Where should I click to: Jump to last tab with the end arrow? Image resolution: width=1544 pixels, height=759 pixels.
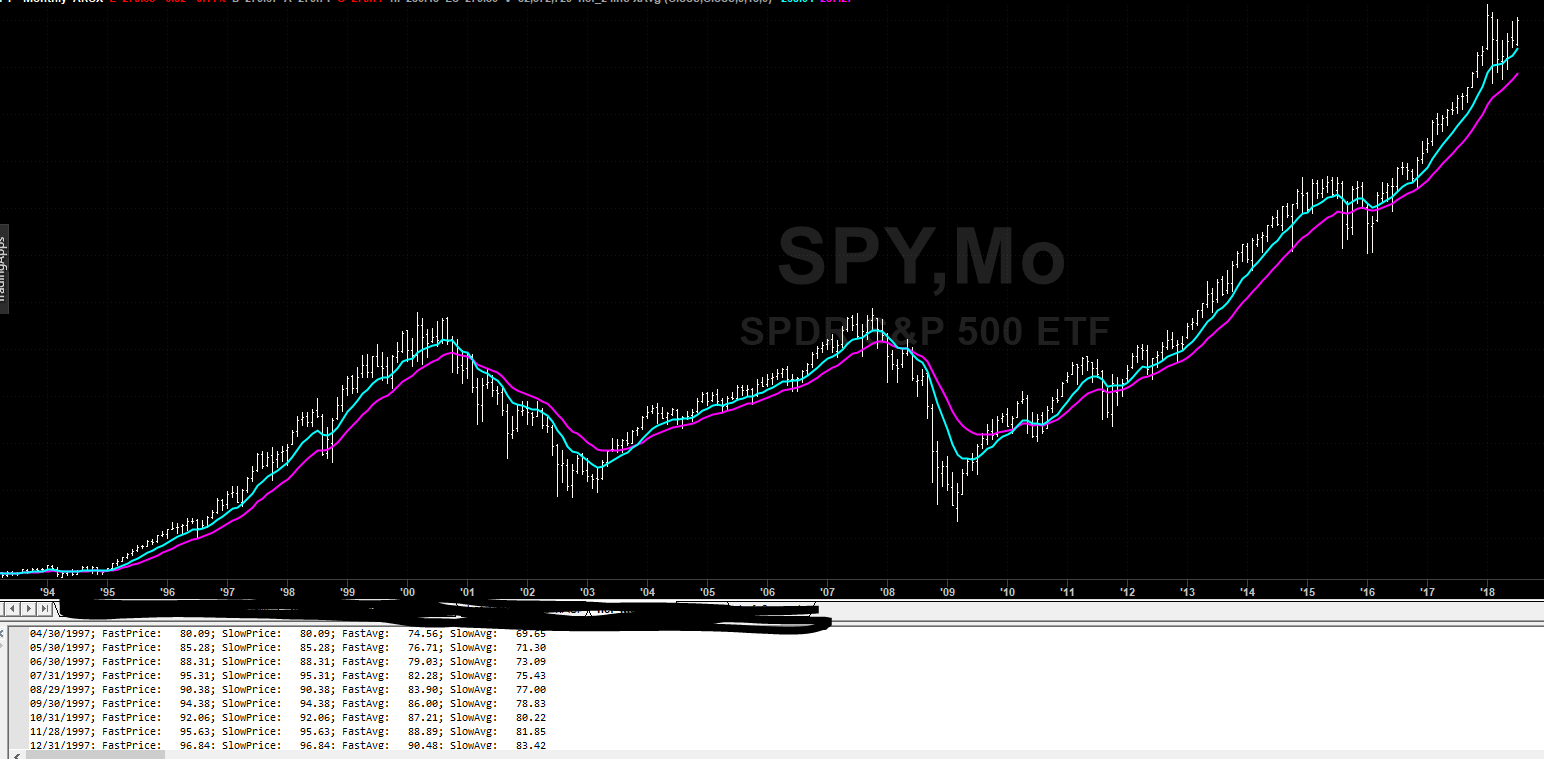pos(44,608)
